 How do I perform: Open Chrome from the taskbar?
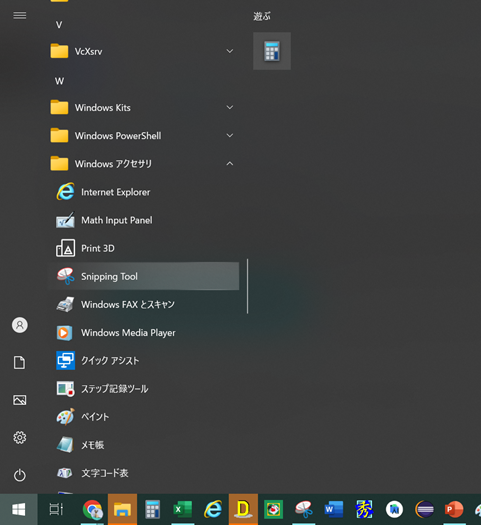point(92,509)
